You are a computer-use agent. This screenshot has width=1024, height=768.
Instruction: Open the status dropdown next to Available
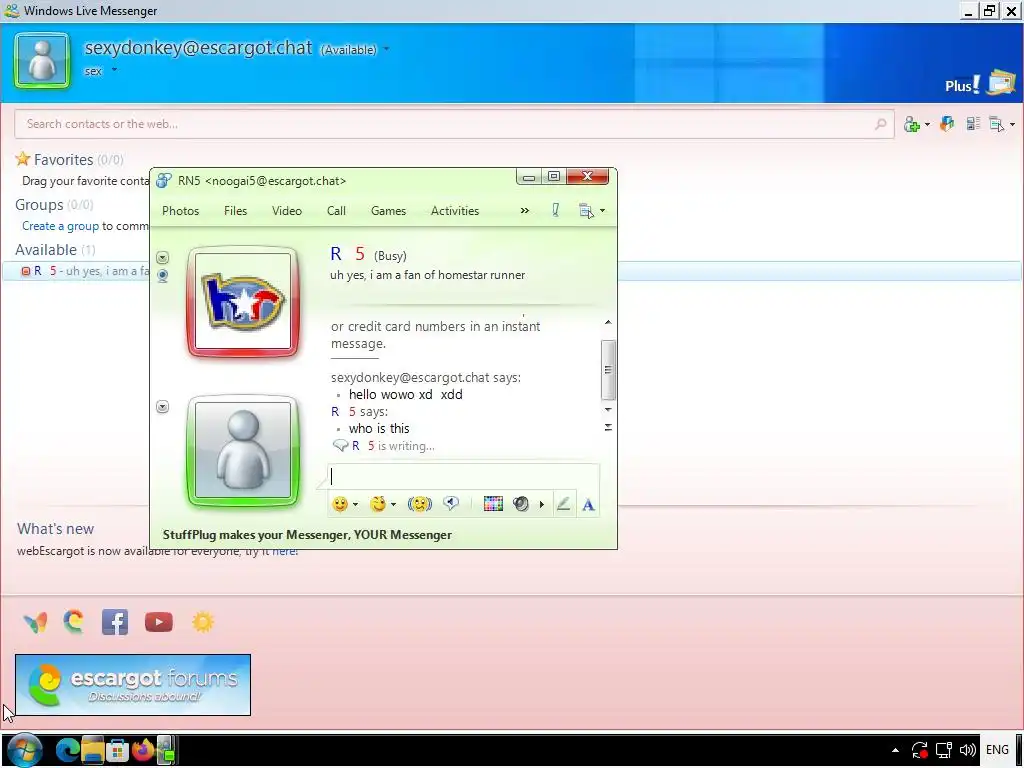(387, 49)
